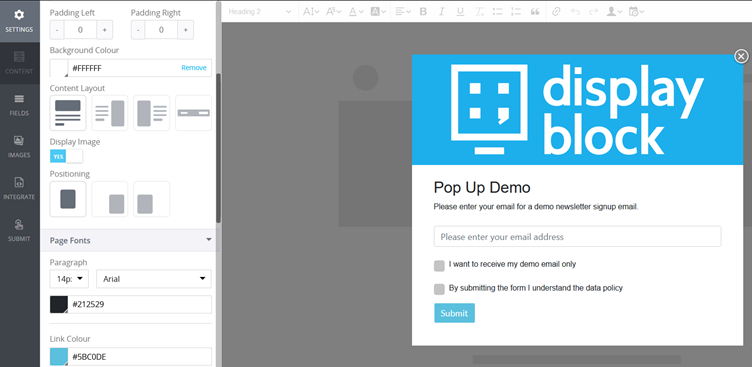Undo the last edit
Screen dimensions: 752x367
click(x=575, y=12)
